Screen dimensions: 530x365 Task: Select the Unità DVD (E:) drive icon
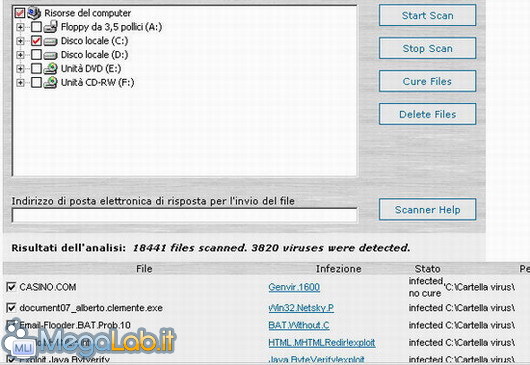coord(50,69)
